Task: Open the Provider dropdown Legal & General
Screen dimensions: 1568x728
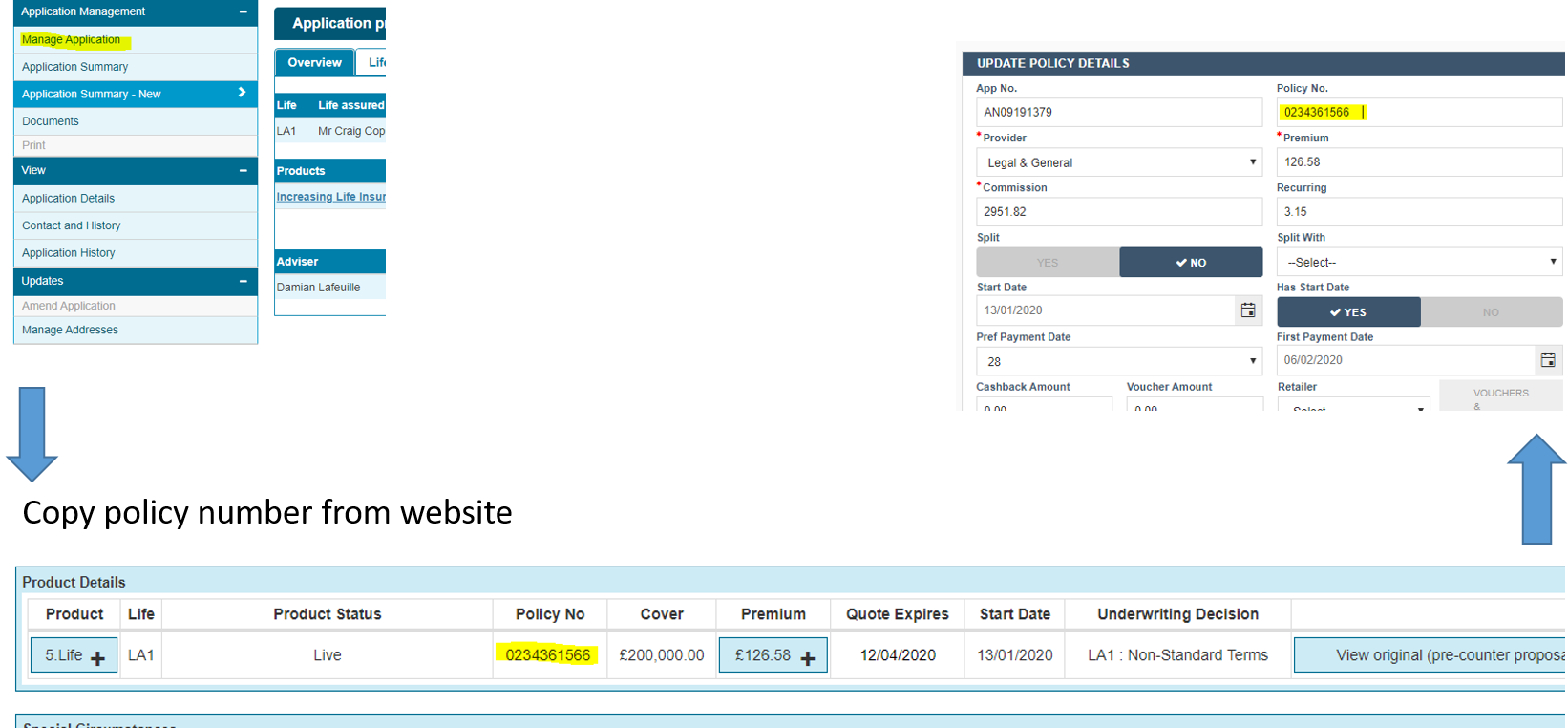Action: pos(1118,162)
